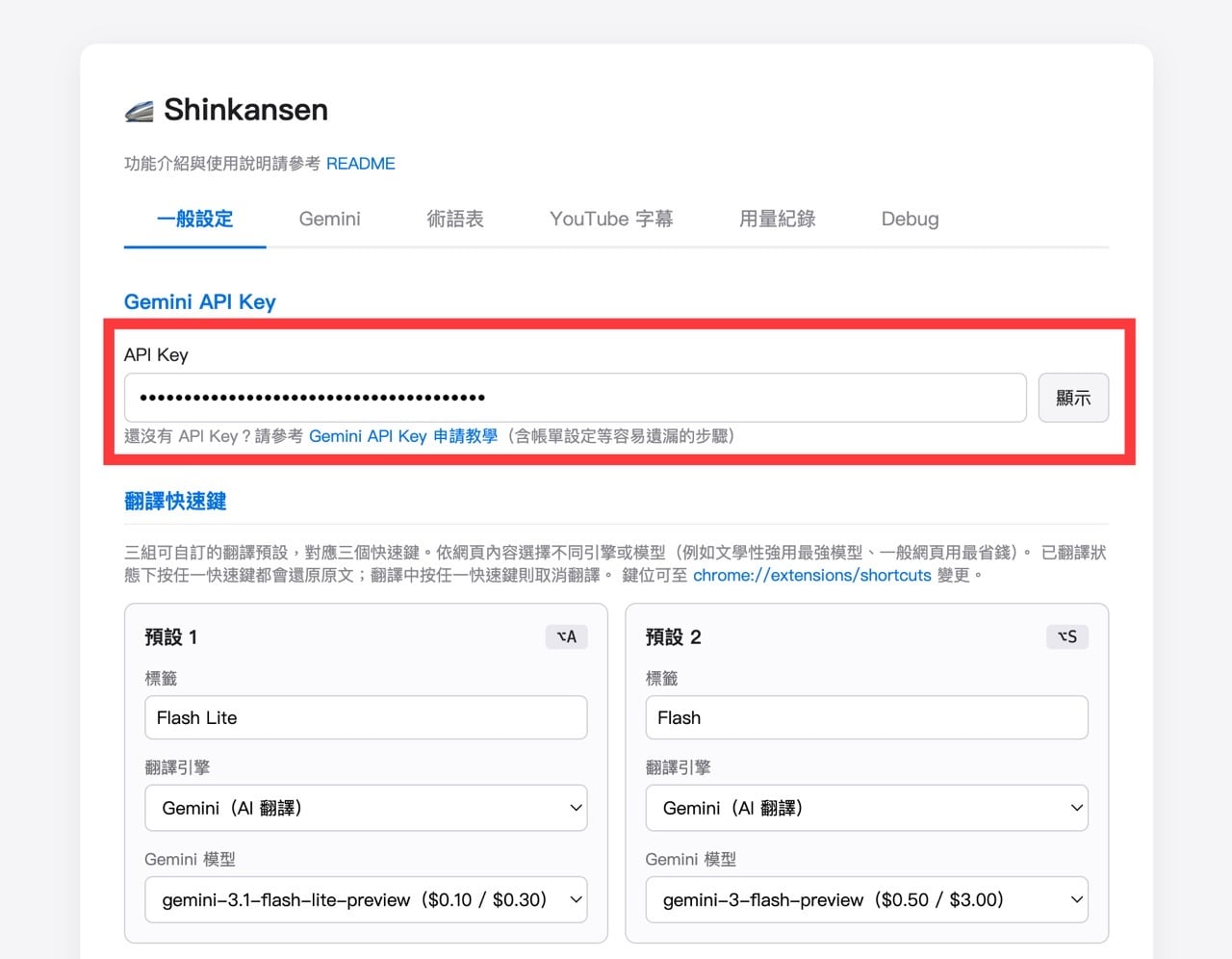Image resolution: width=1232 pixels, height=959 pixels.
Task: Open the gemini-3-flash-preview model dropdown
Action: point(866,900)
